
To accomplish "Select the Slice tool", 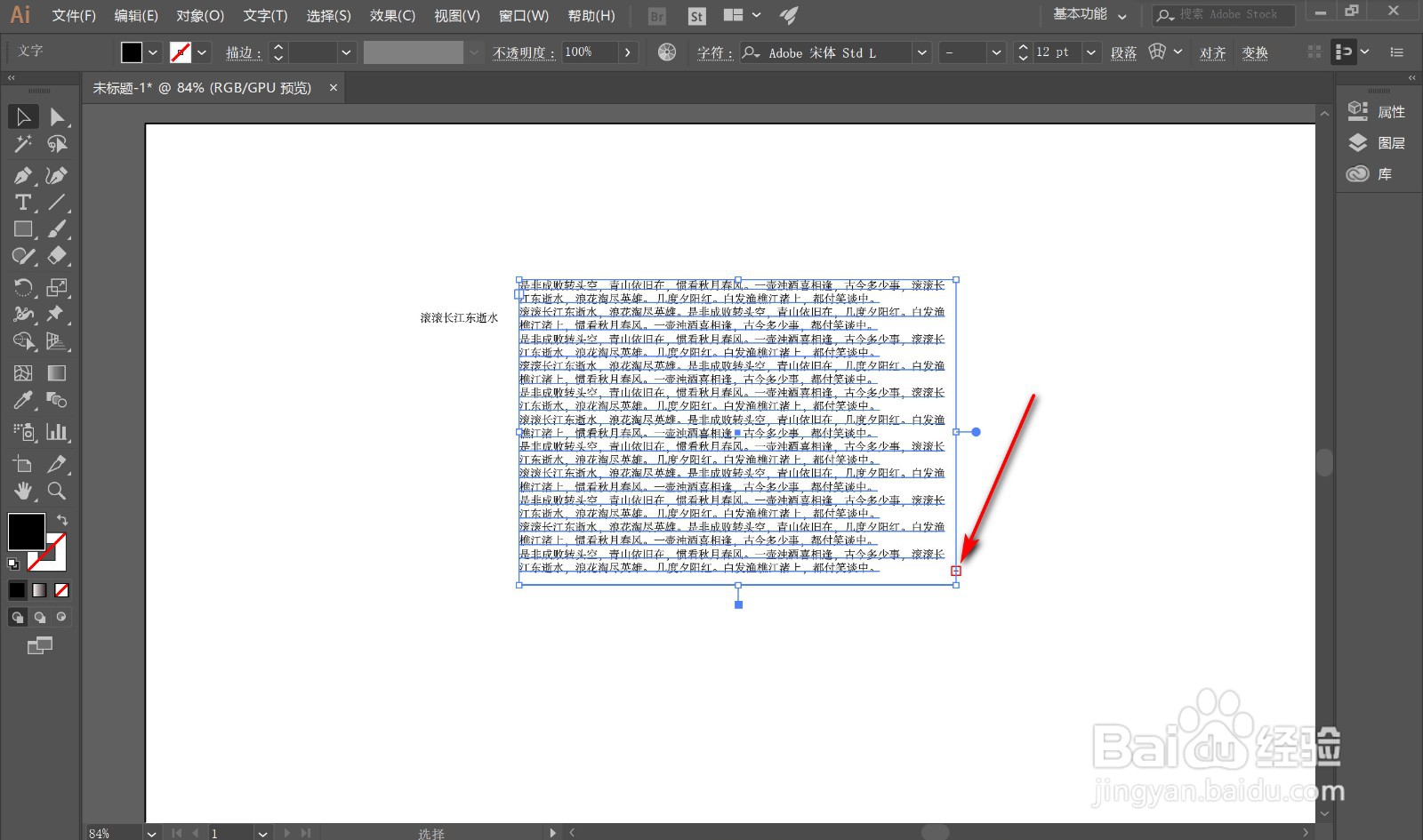I will click(x=57, y=463).
